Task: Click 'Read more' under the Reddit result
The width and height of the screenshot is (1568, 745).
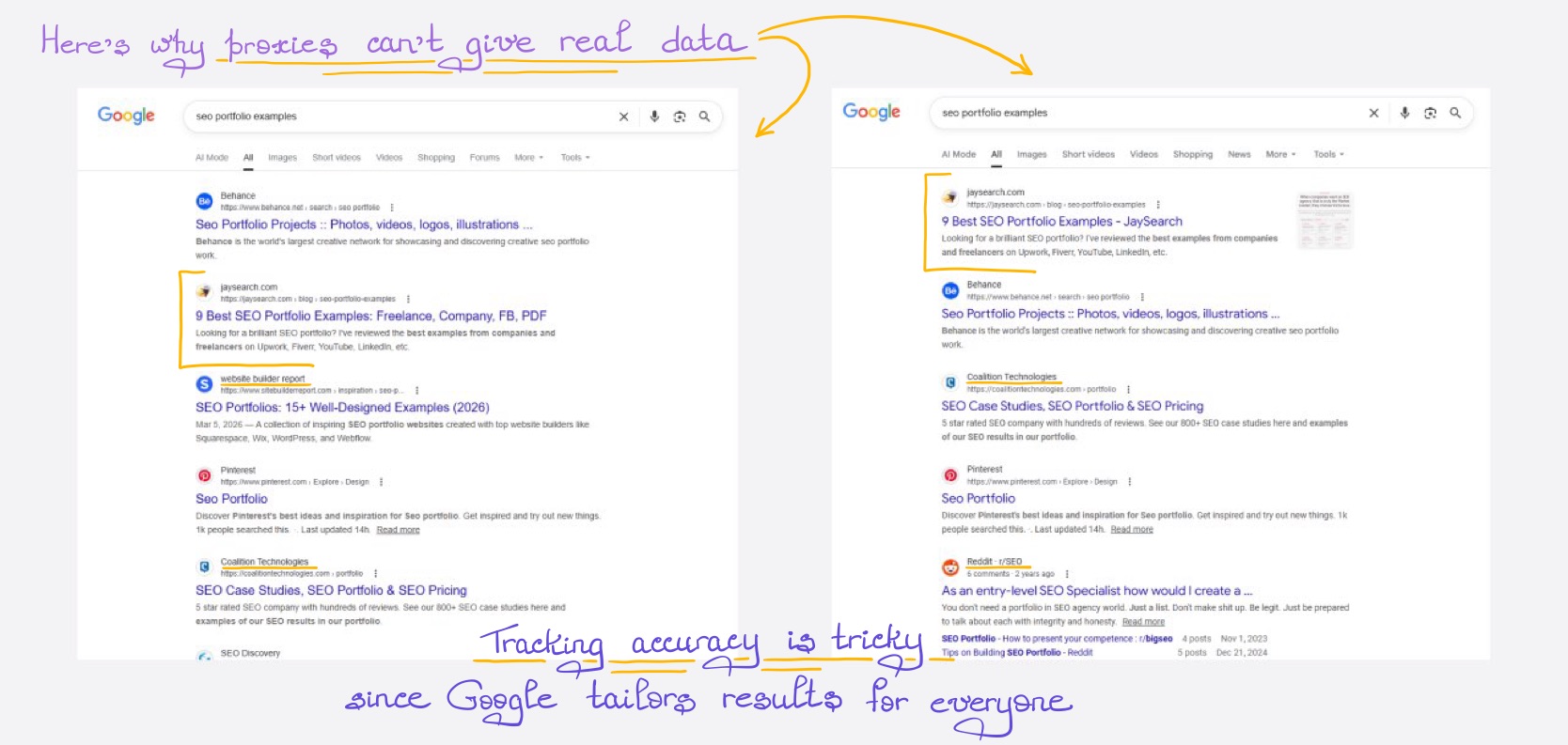Action: point(1142,622)
